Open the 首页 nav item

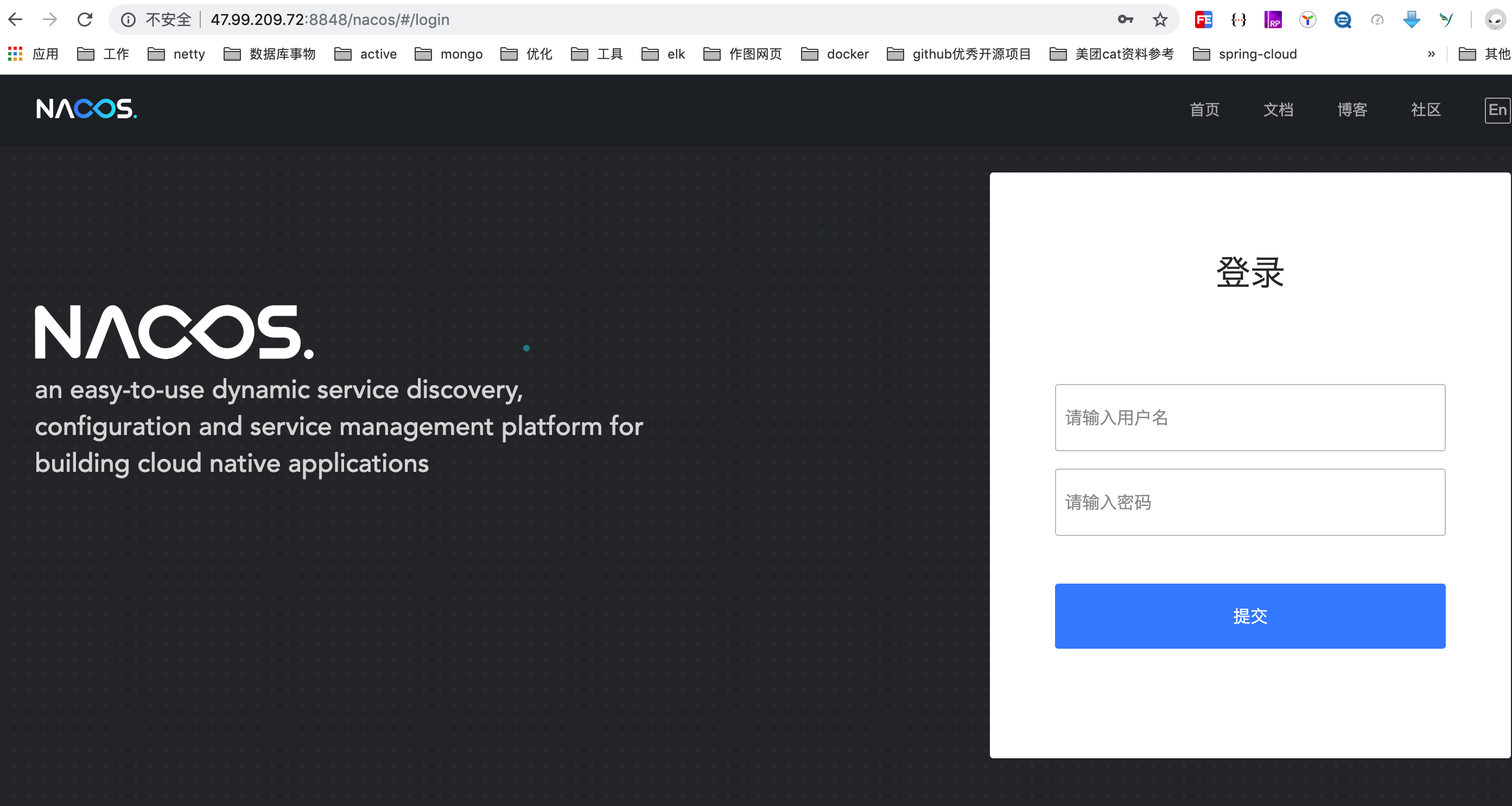point(1204,110)
